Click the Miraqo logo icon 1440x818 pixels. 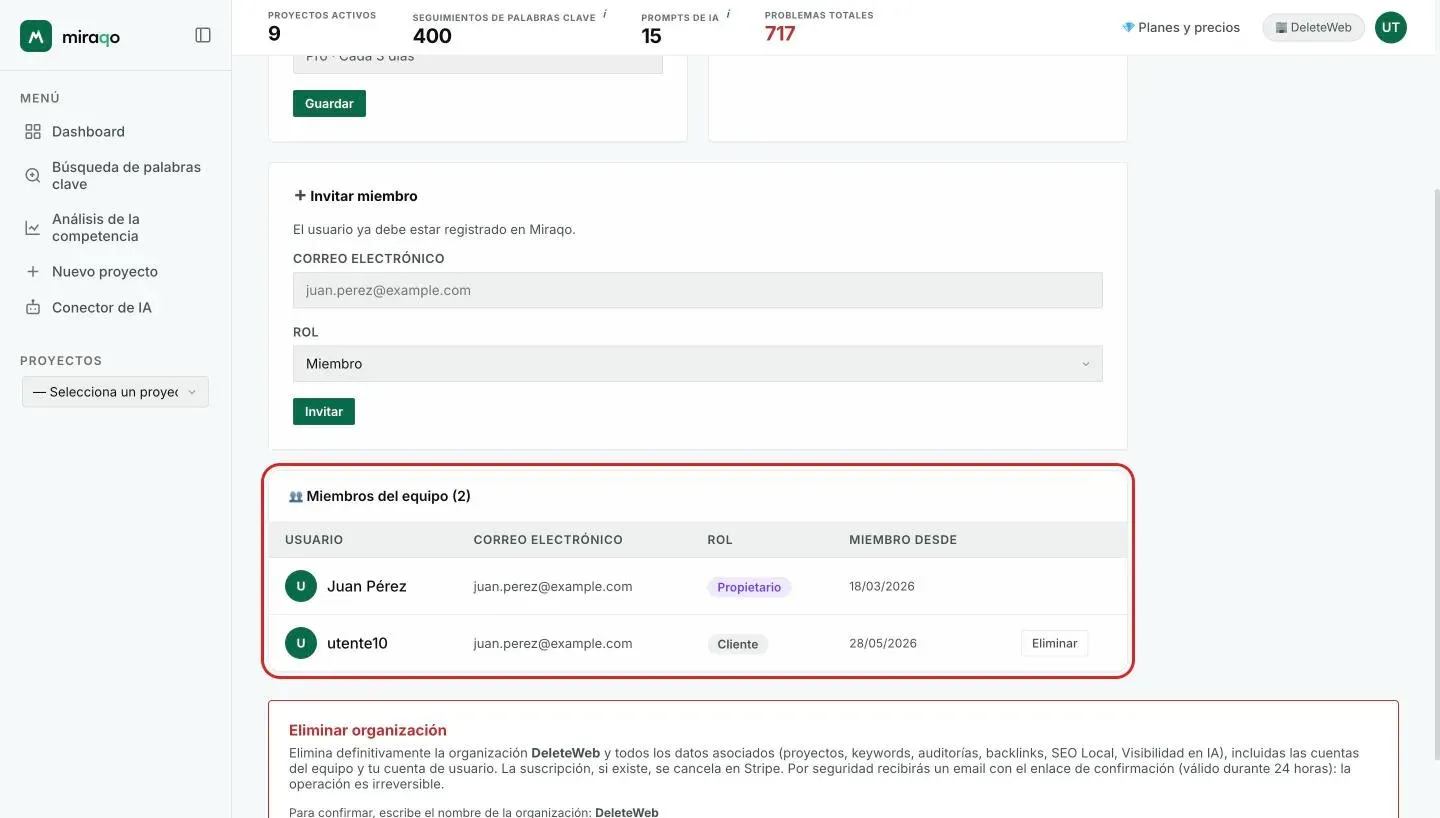tap(36, 36)
